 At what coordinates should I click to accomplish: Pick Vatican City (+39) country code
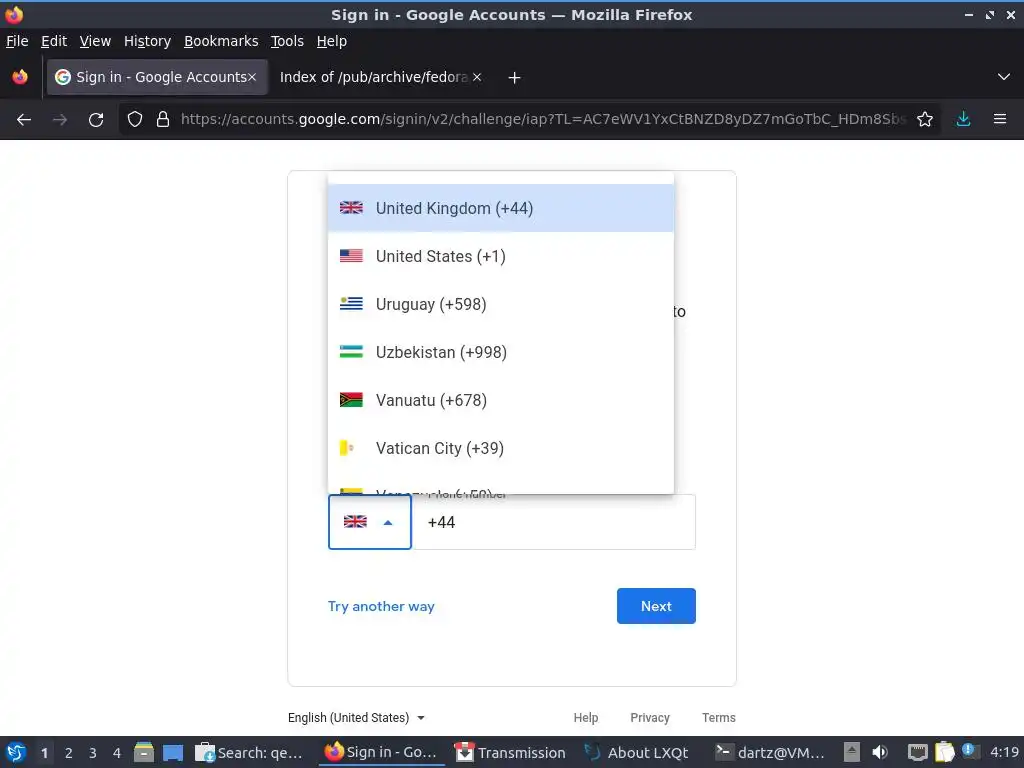pyautogui.click(x=501, y=448)
